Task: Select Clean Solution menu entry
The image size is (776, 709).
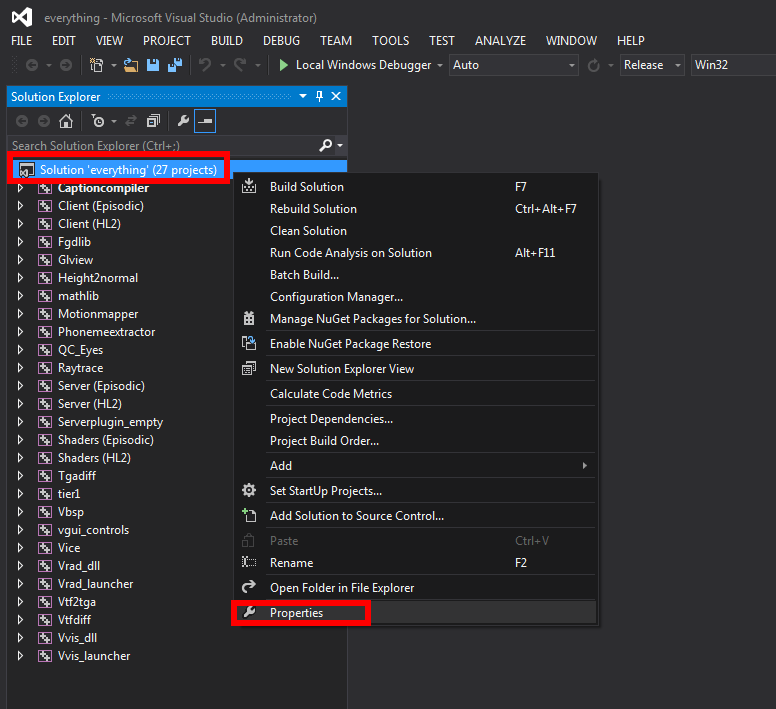Action: (x=416, y=231)
